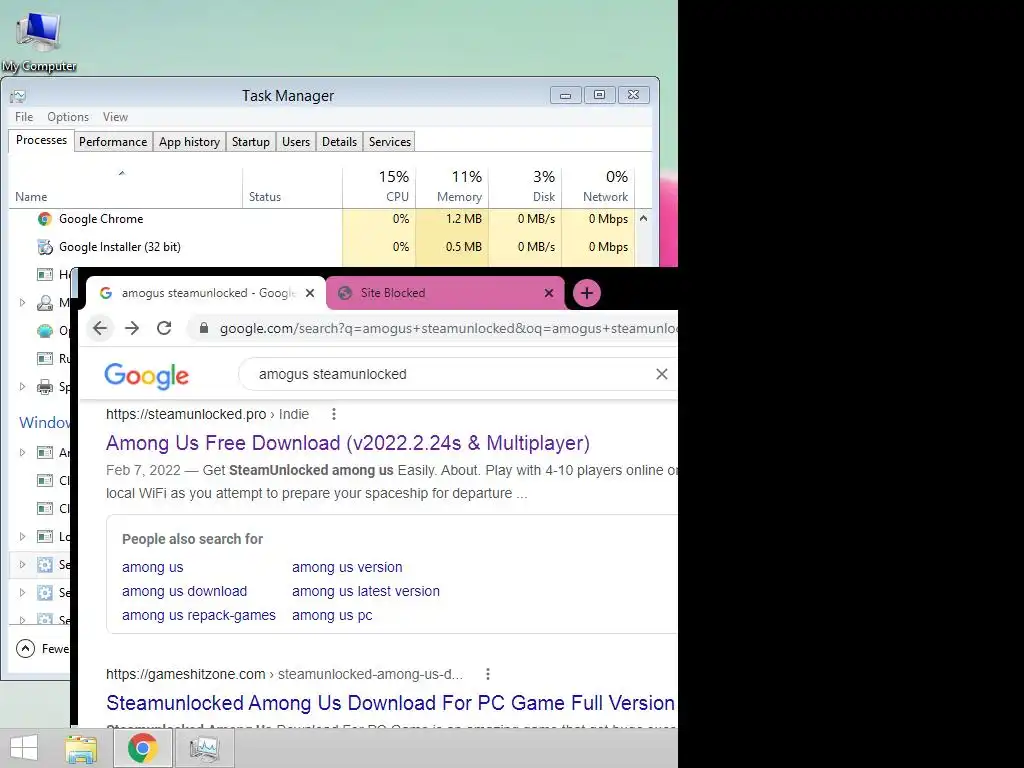Expand the service host row just below the highlighted one
Viewport: 1024px width, 768px height.
tap(22, 592)
